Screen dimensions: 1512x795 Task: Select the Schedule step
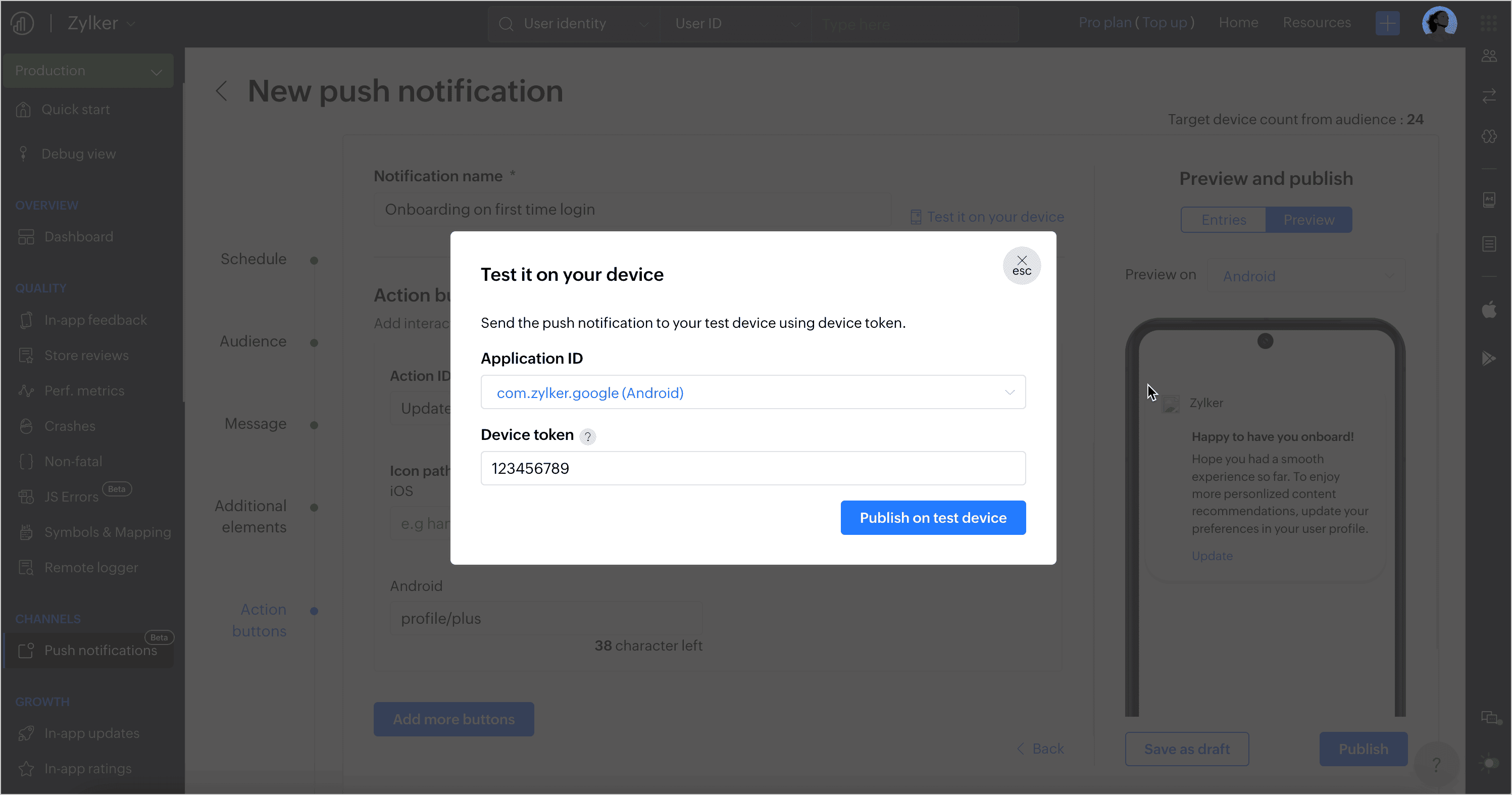[x=253, y=259]
